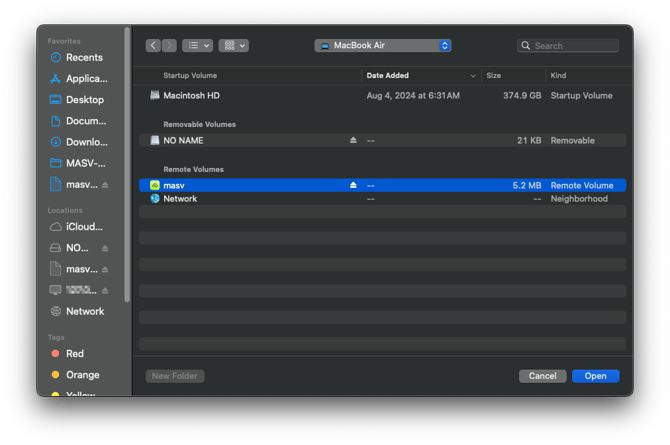Filter by the Orange tag

pyautogui.click(x=75, y=375)
